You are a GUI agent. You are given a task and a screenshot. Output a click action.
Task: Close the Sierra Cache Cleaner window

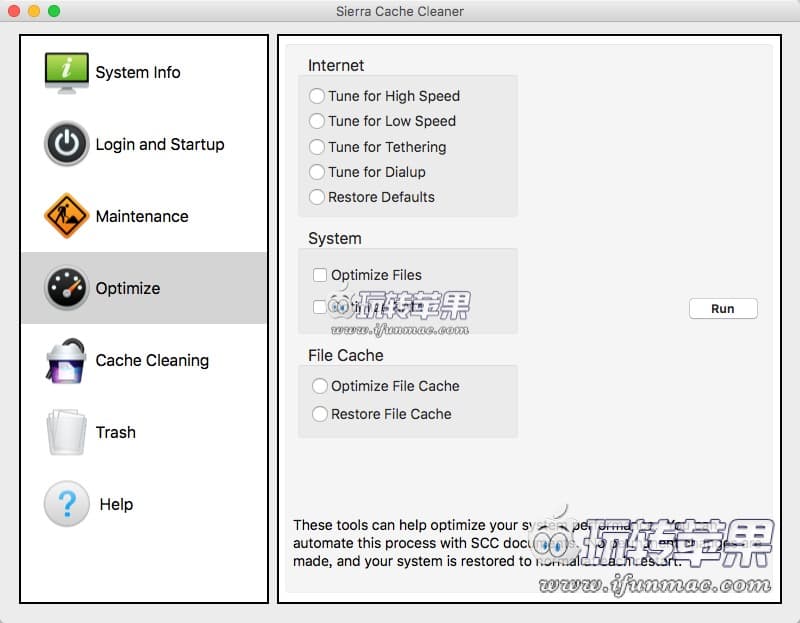tap(14, 11)
